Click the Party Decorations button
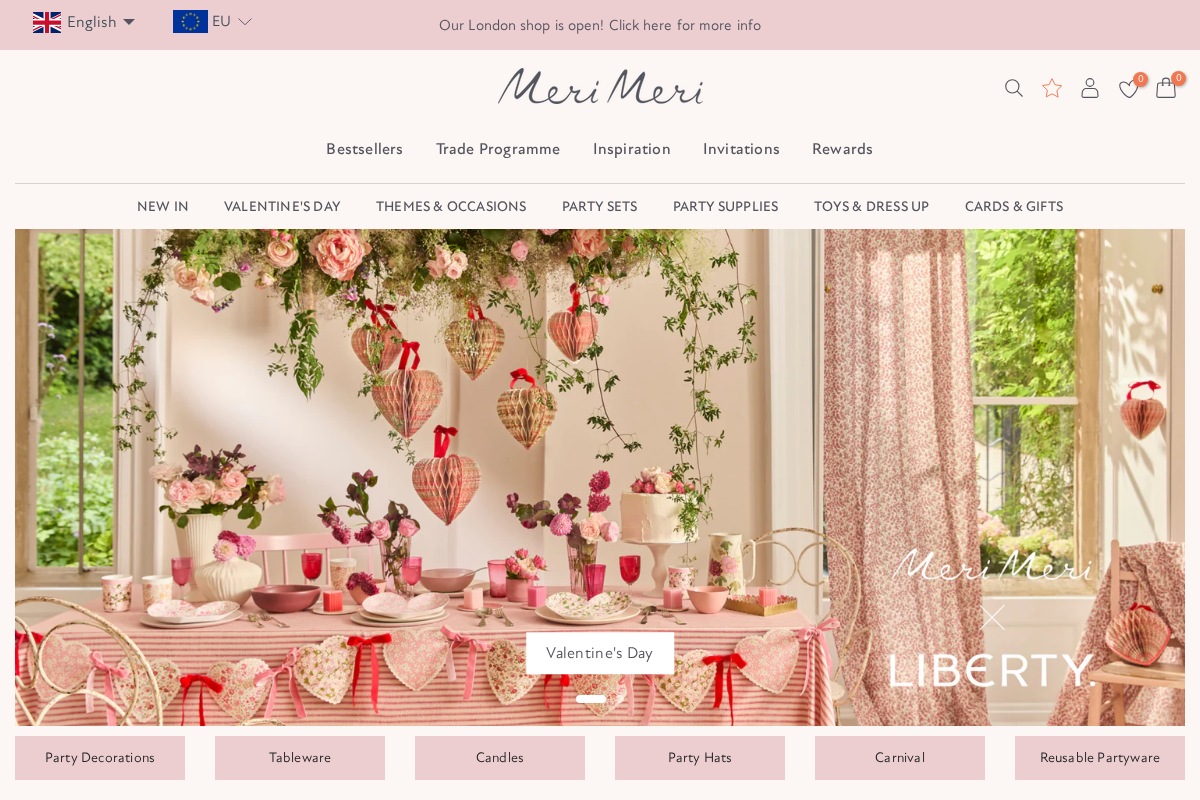 click(99, 757)
